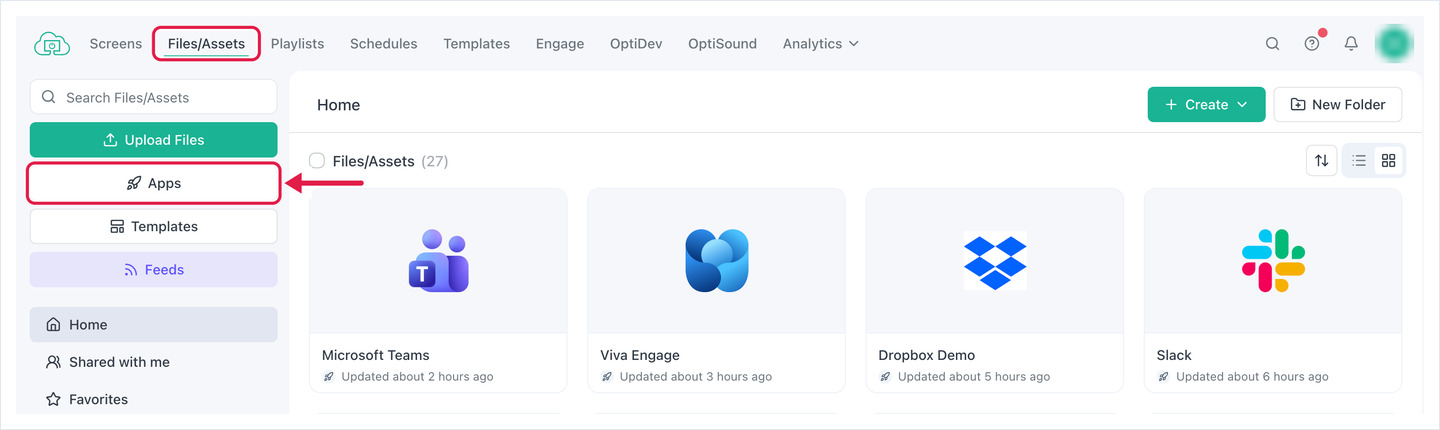This screenshot has height=430, width=1440.
Task: Switch to list view
Action: point(1359,160)
